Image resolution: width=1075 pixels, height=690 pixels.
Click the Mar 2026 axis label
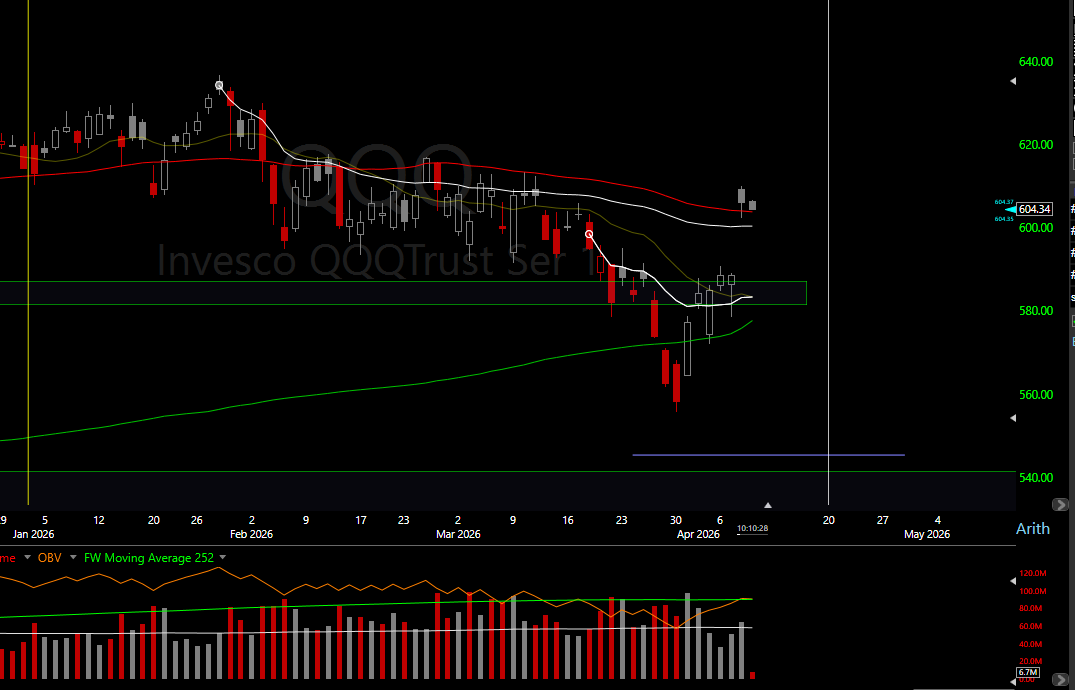pyautogui.click(x=458, y=534)
